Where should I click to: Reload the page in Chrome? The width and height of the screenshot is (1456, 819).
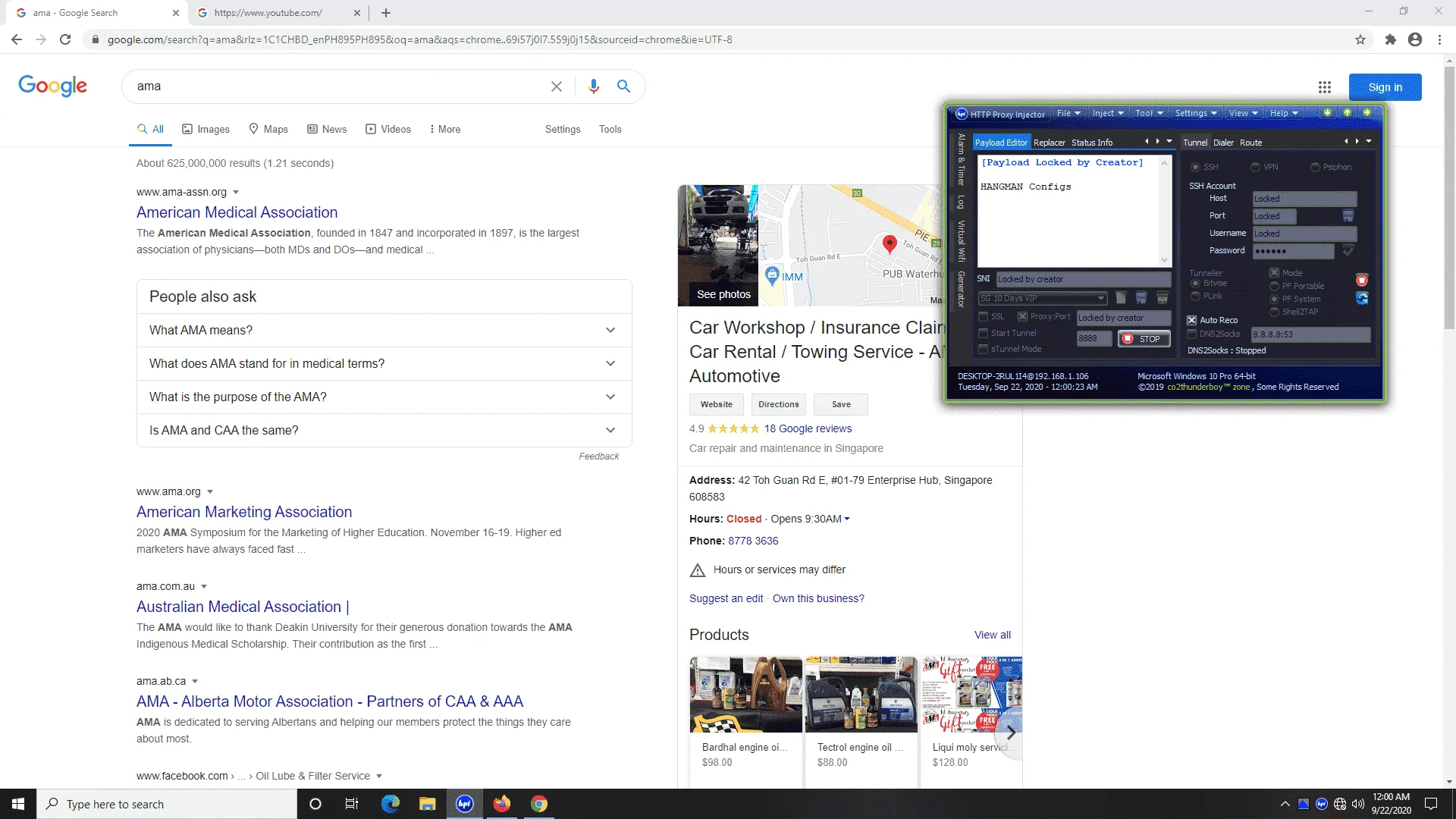point(65,39)
